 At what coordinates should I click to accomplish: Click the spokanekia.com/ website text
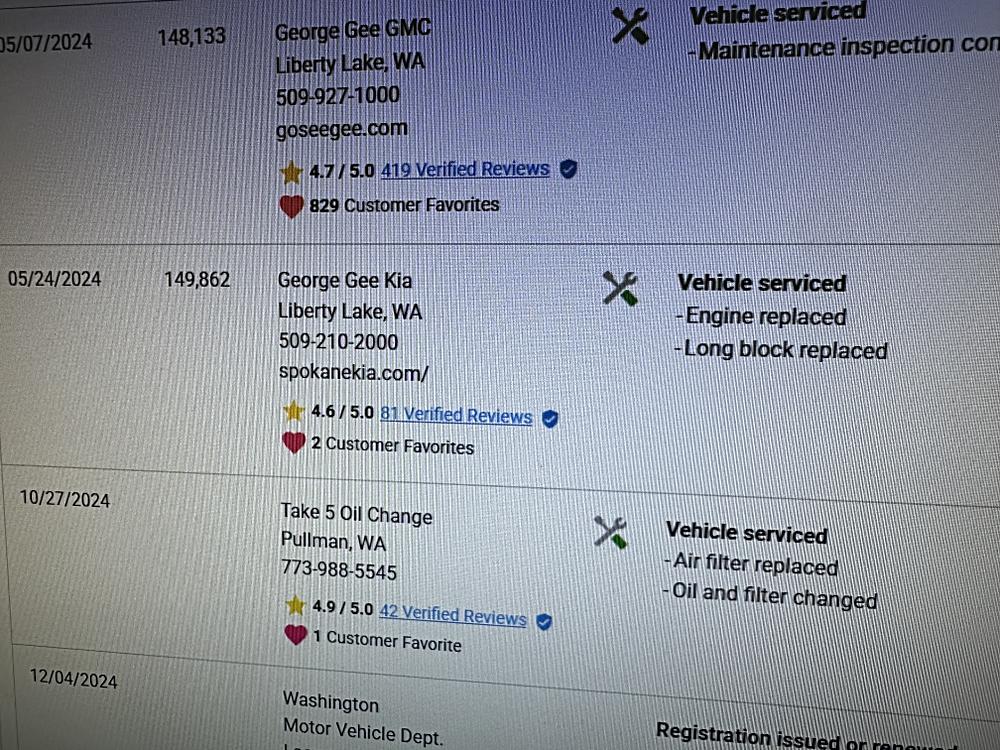[353, 372]
